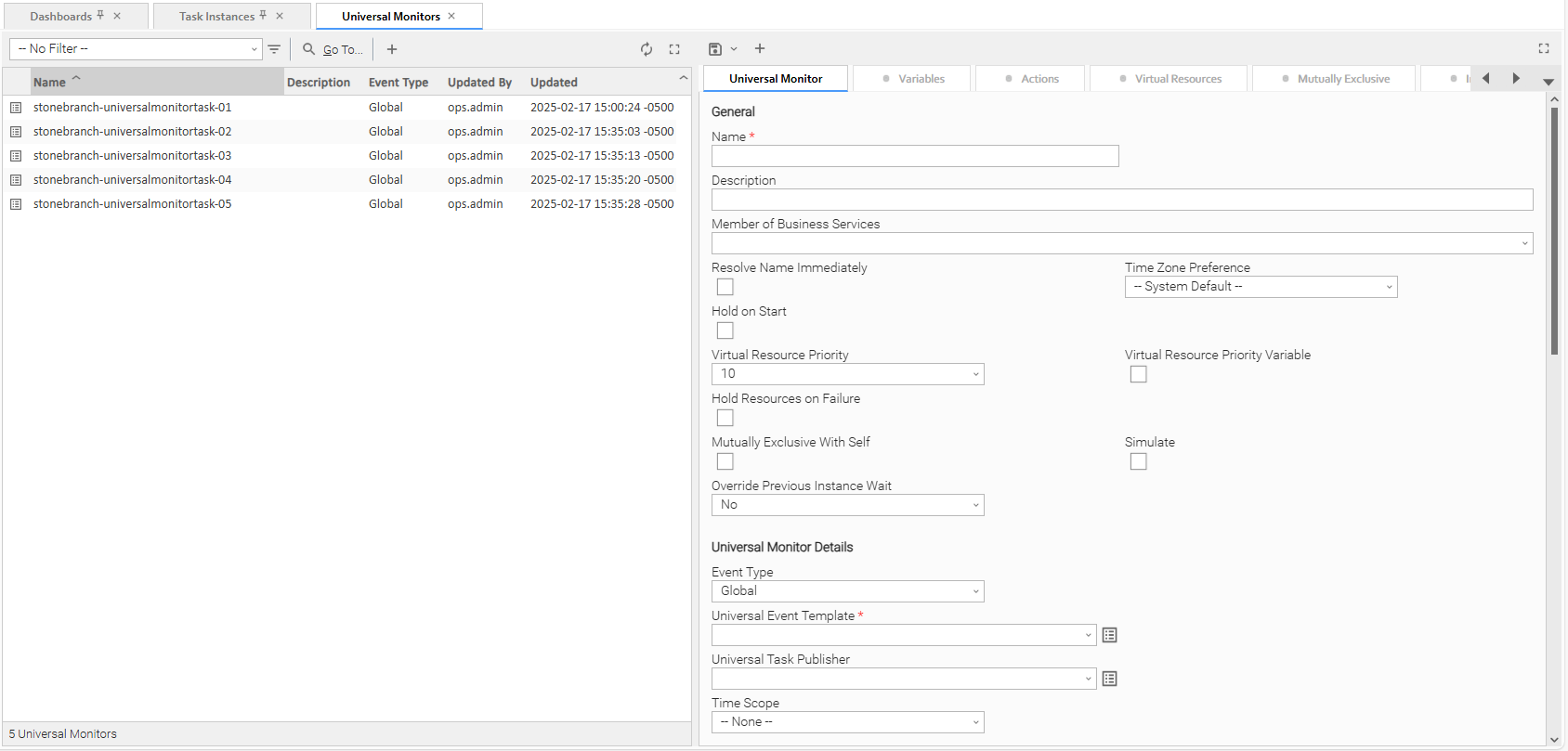Click the refresh list icon
Image resolution: width=1568 pixels, height=751 pixels.
click(647, 49)
